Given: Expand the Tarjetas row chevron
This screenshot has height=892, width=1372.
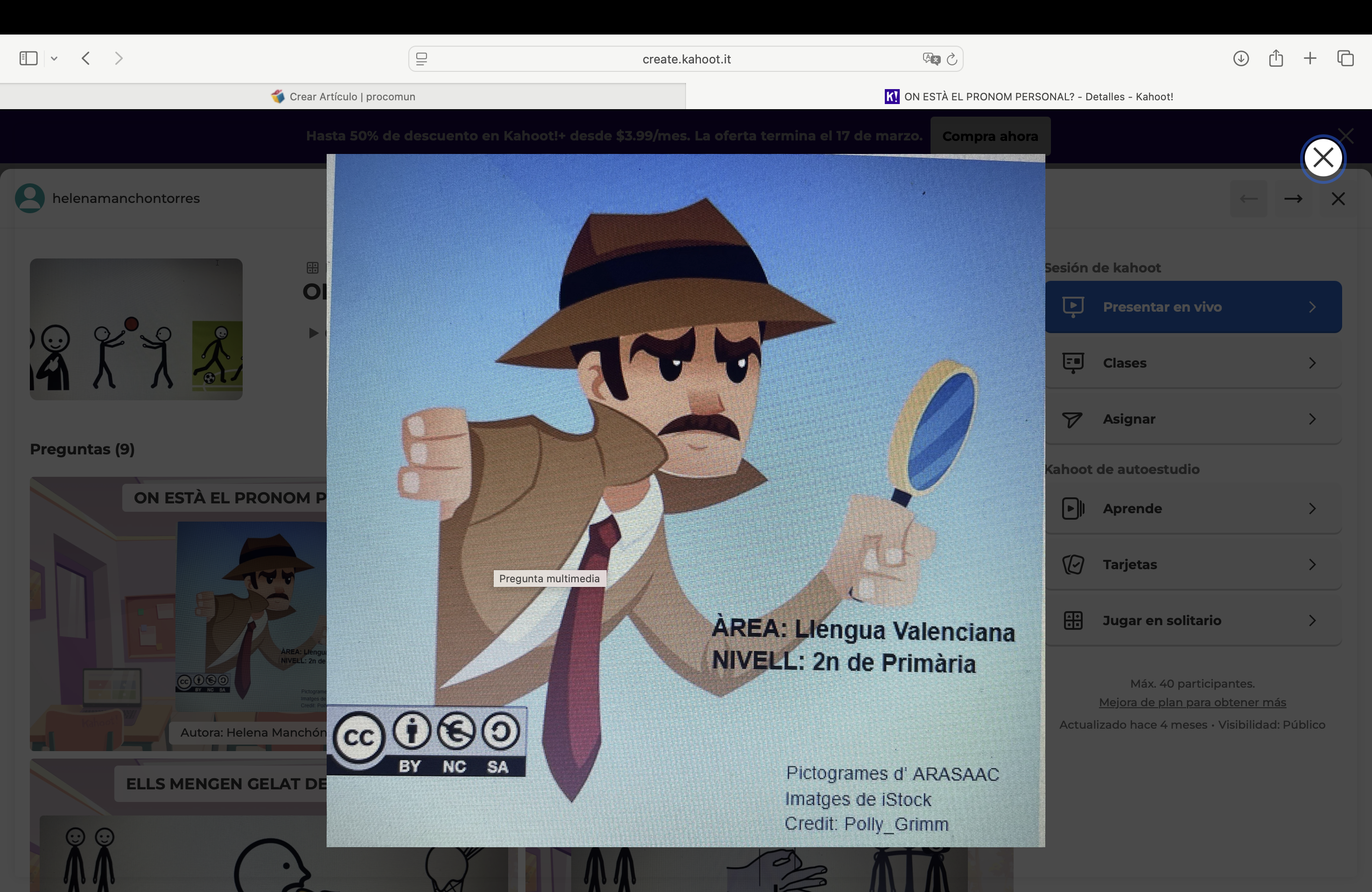Looking at the screenshot, I should (1313, 564).
